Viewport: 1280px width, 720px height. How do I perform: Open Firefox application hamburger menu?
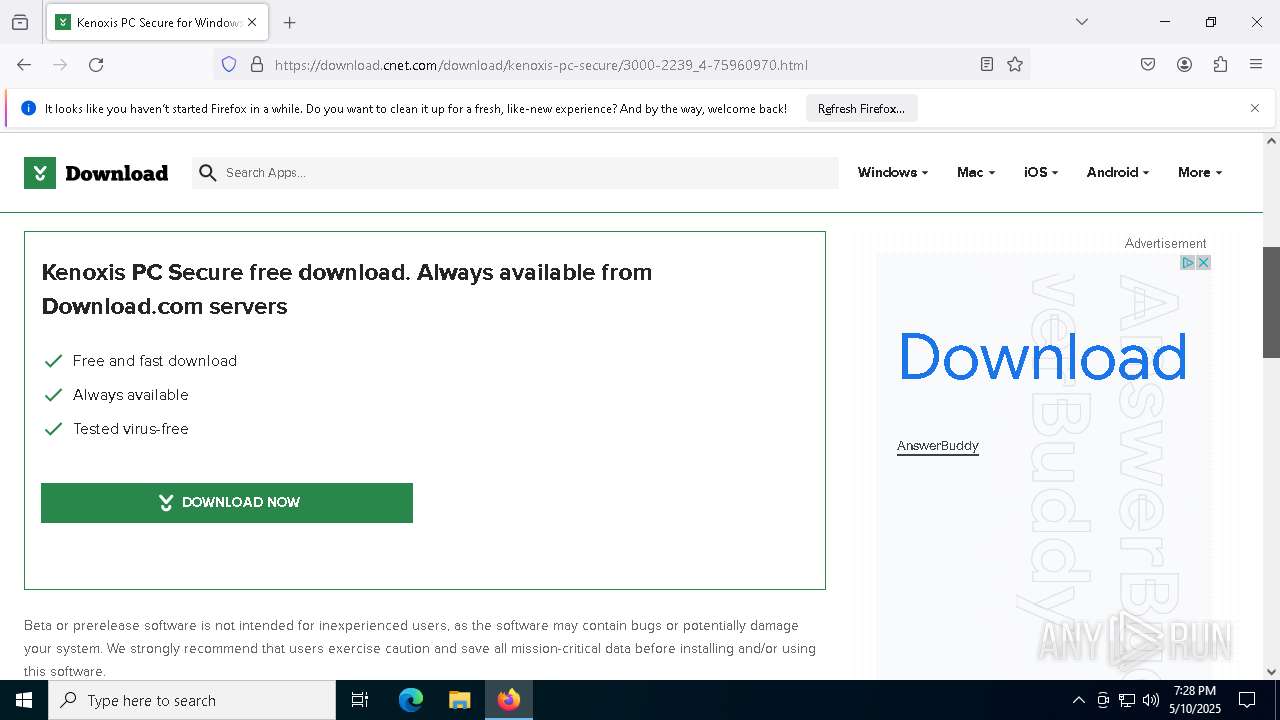(x=1256, y=65)
